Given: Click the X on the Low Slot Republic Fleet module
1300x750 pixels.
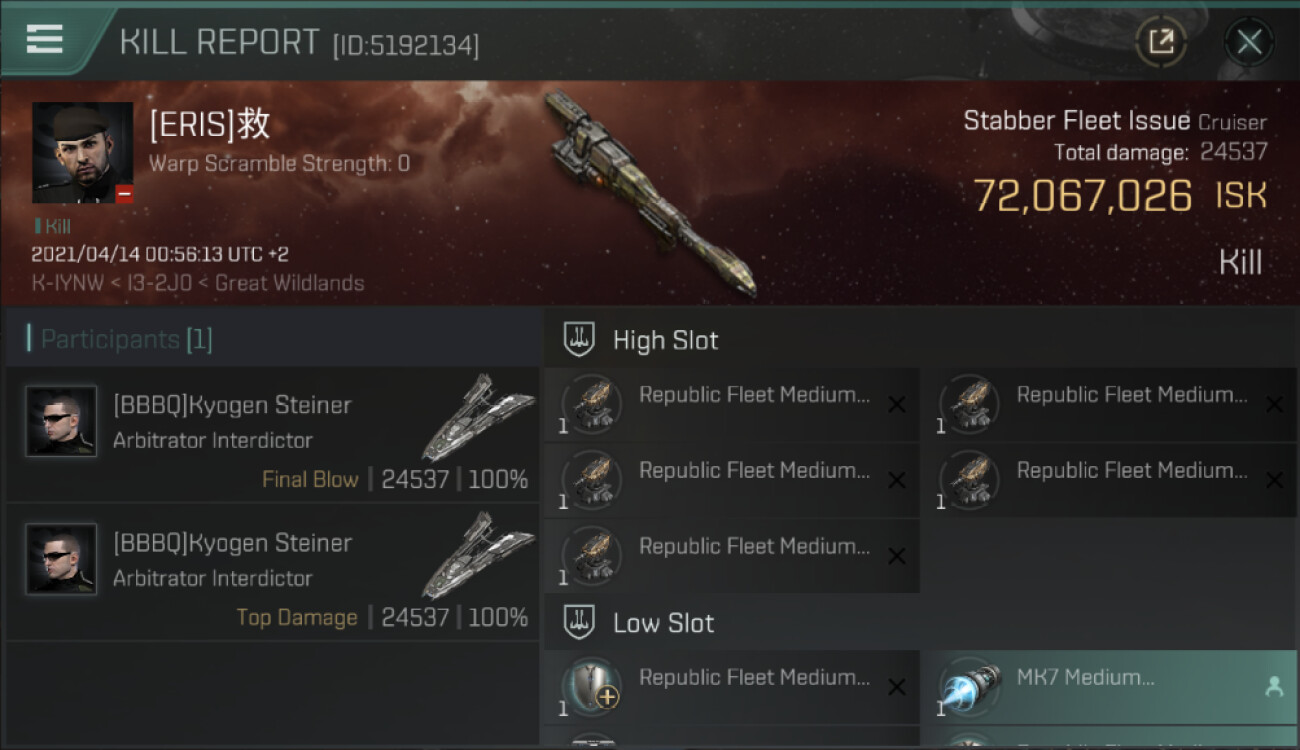Looking at the screenshot, I should pyautogui.click(x=897, y=687).
